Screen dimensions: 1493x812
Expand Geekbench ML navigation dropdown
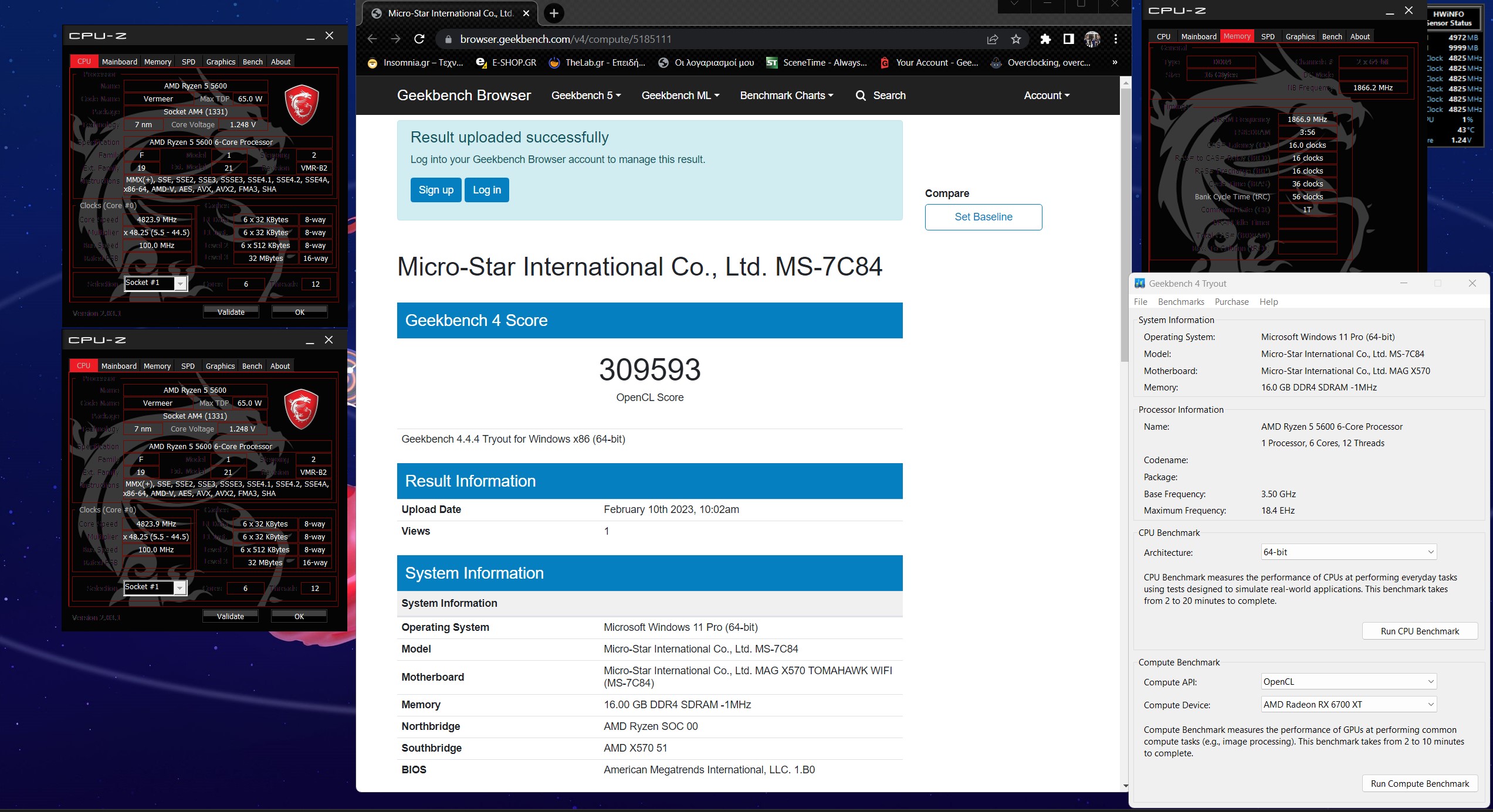tap(680, 96)
